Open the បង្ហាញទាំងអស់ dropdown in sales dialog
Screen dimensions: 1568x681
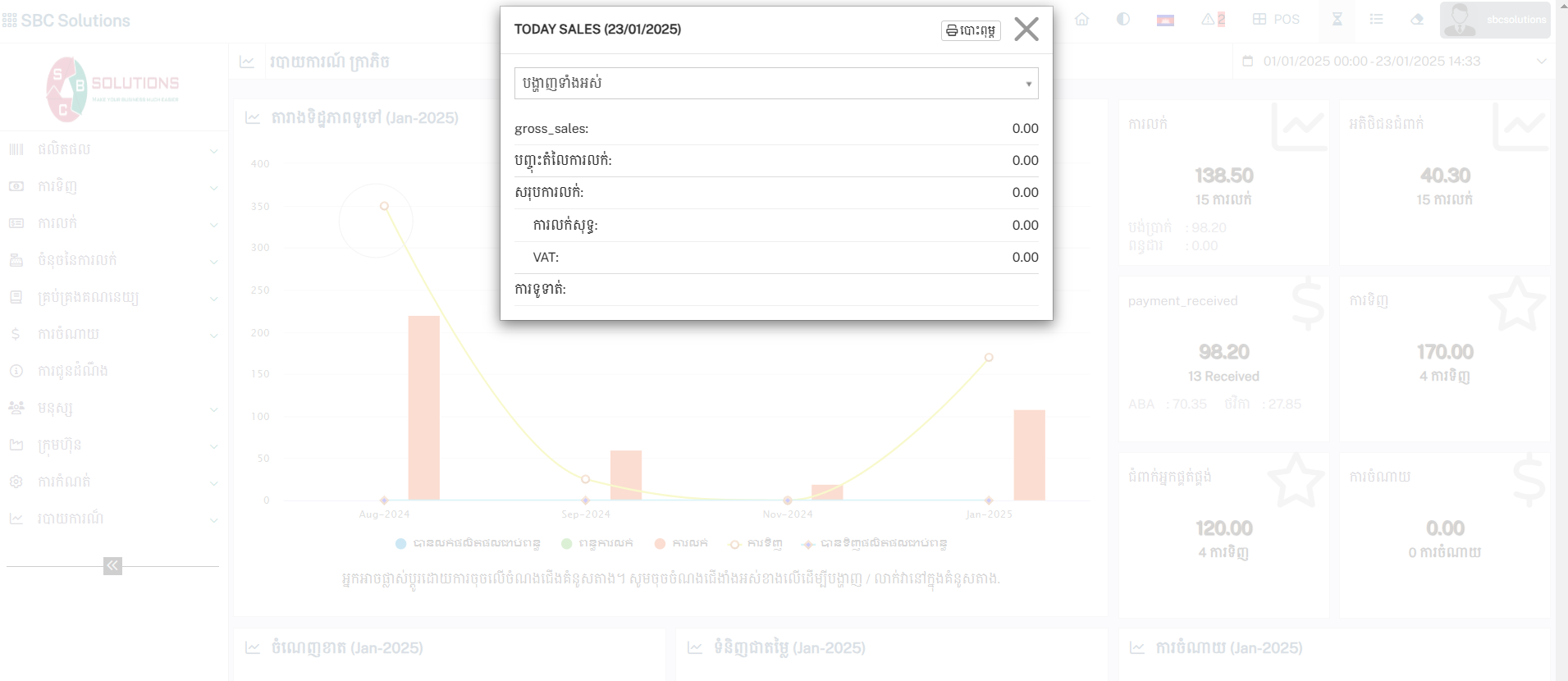click(x=775, y=83)
